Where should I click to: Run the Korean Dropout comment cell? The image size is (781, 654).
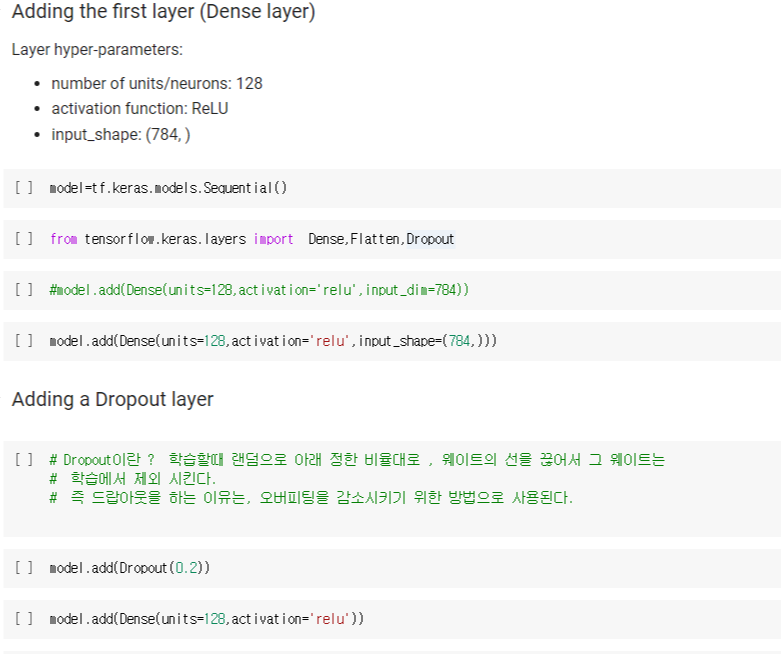tap(23, 459)
